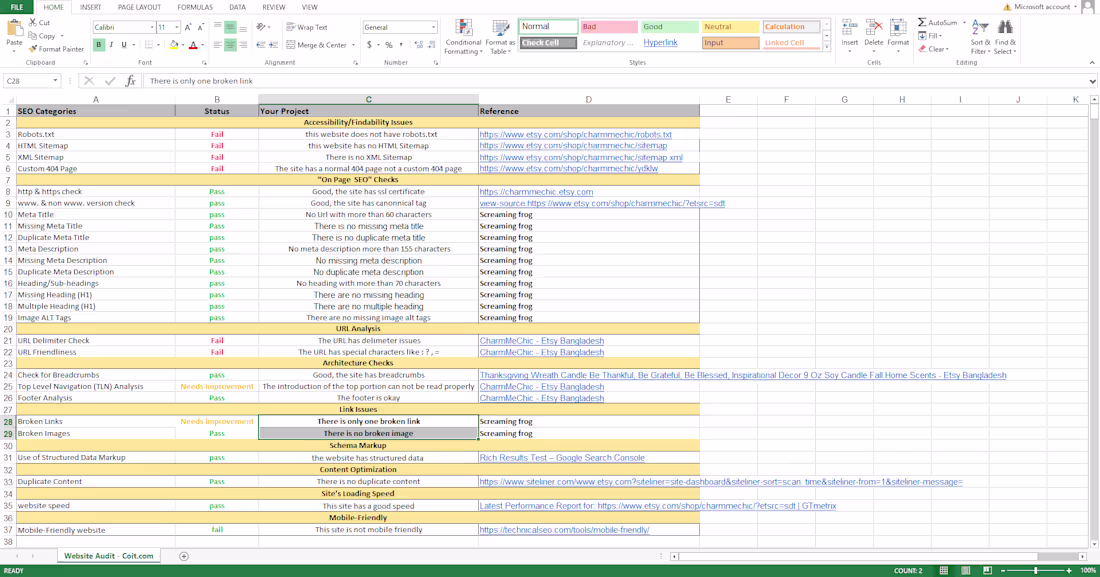
Task: Open the font size dropdown
Action: click(176, 27)
